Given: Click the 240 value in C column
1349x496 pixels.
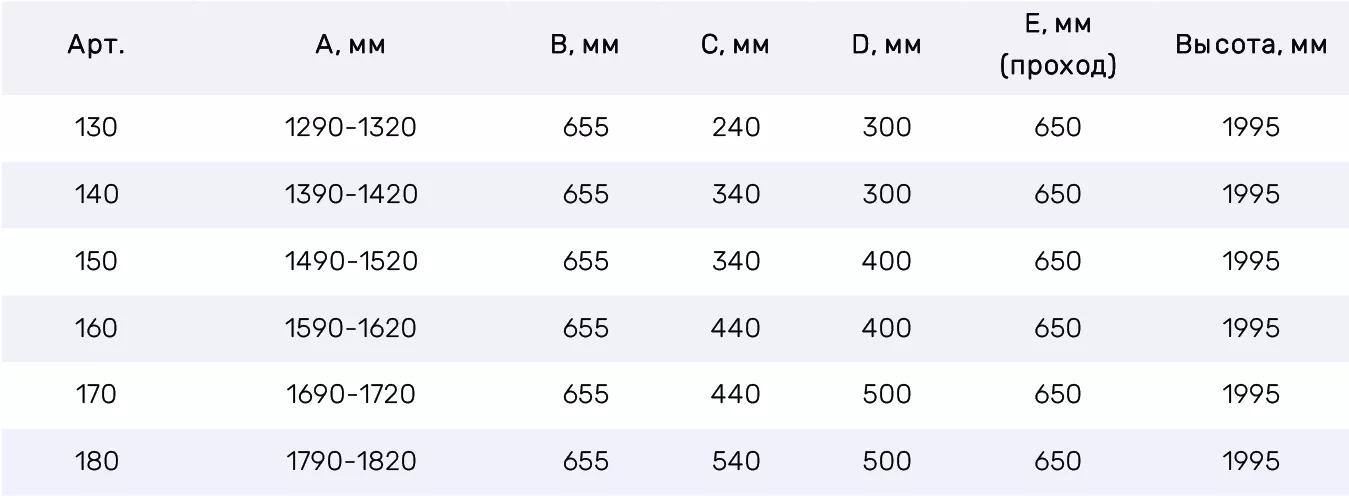Looking at the screenshot, I should pyautogui.click(x=736, y=128).
